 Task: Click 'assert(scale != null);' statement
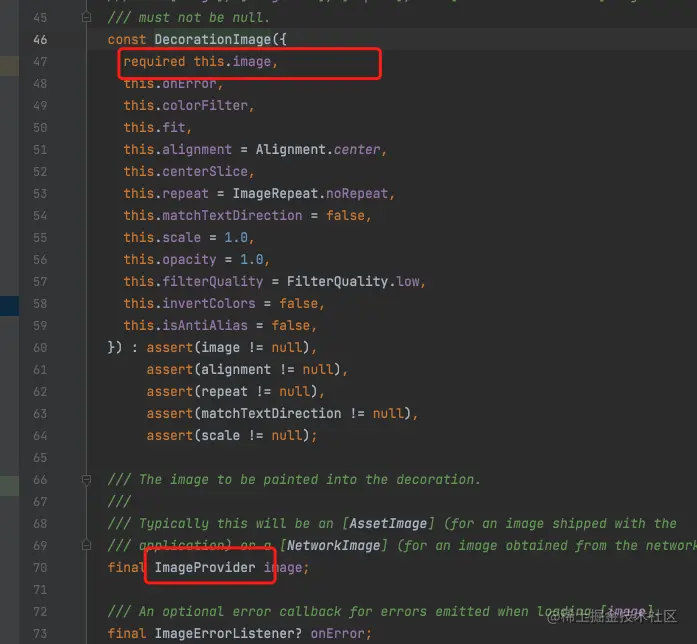click(232, 436)
